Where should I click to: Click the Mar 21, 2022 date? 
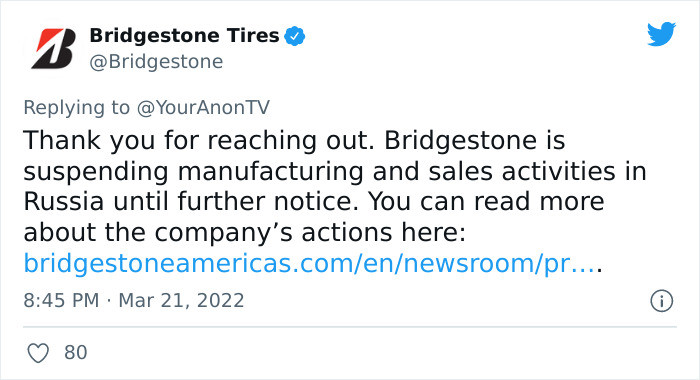click(181, 300)
